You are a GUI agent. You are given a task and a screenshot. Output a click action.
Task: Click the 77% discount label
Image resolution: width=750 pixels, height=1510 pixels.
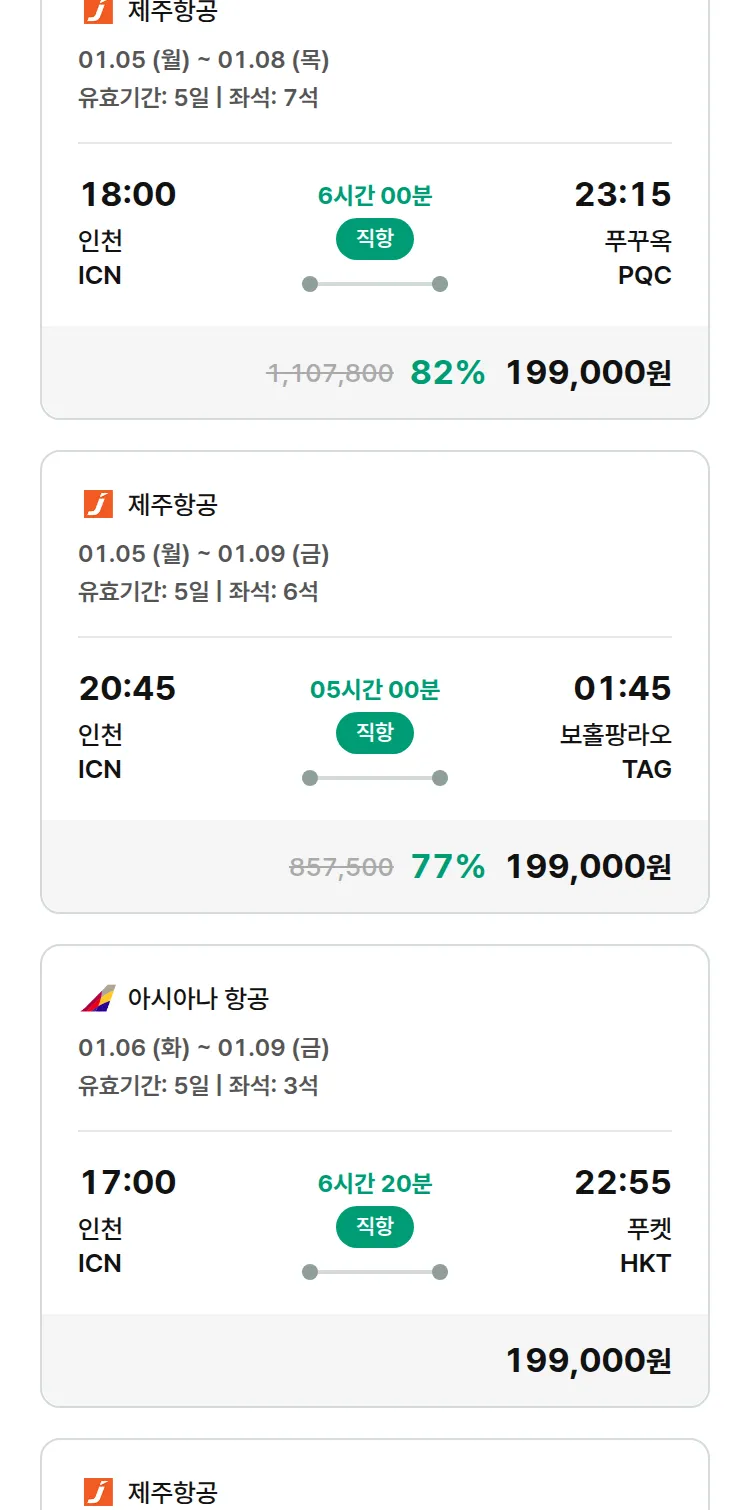(x=447, y=867)
